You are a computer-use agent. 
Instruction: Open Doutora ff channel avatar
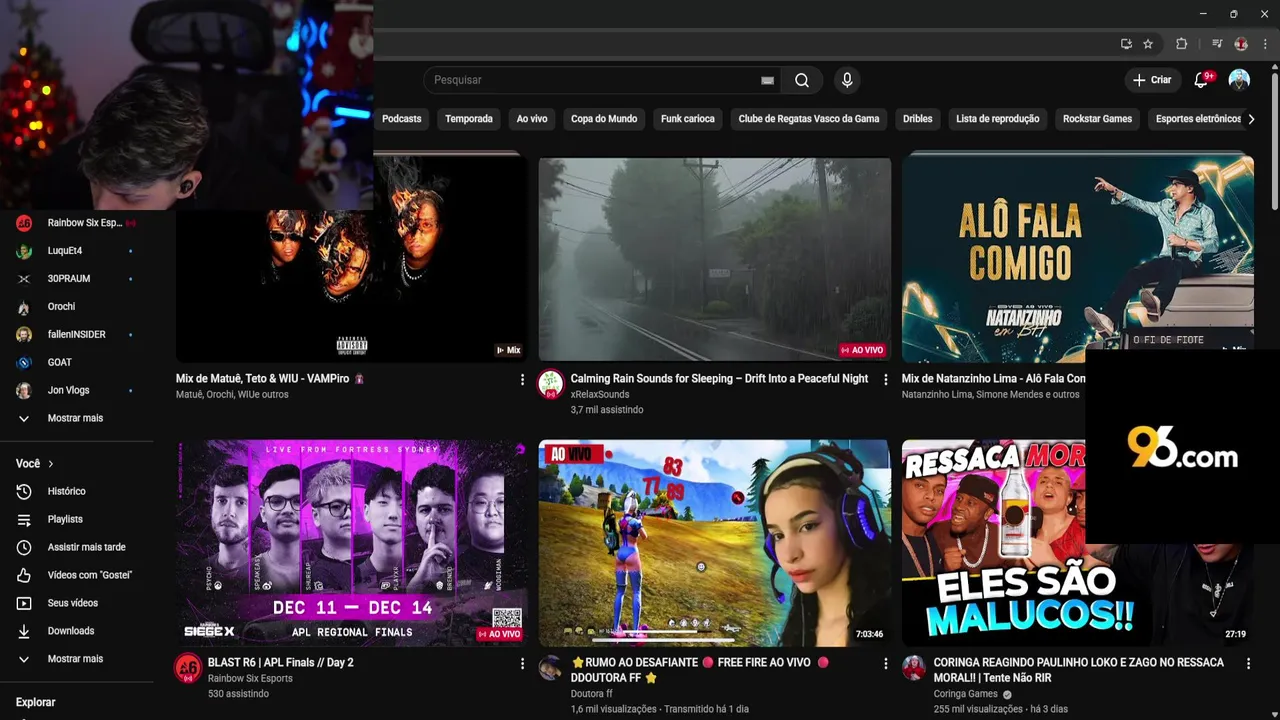coord(551,668)
